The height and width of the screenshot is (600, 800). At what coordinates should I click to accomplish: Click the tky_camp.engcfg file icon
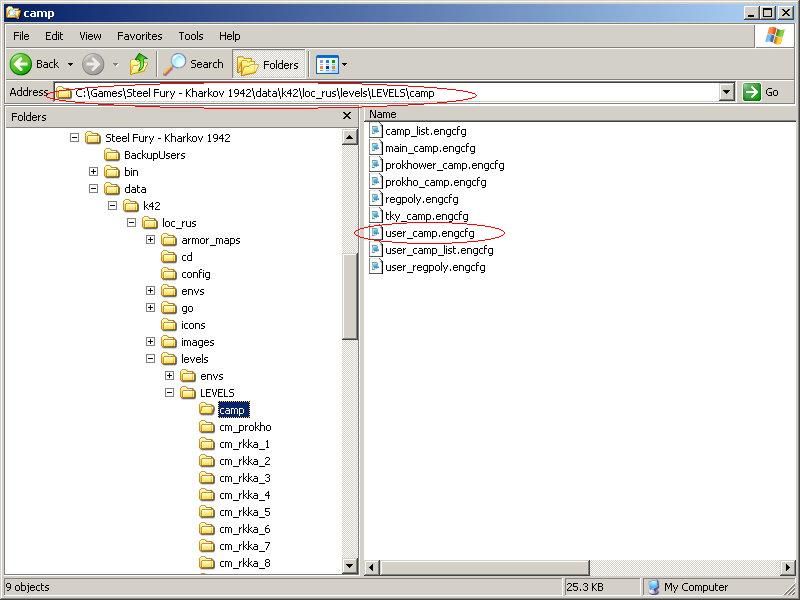(x=376, y=216)
